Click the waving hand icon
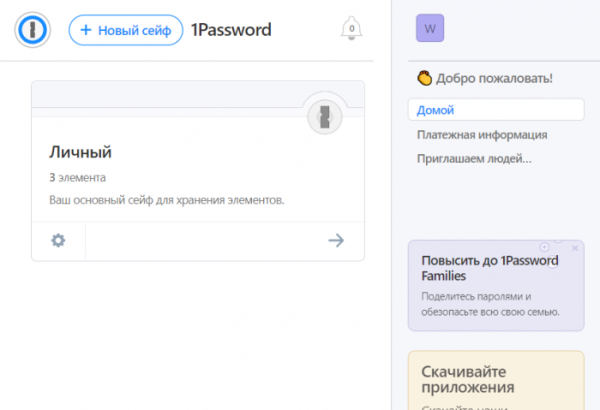Viewport: 600px width, 410px height. point(424,78)
